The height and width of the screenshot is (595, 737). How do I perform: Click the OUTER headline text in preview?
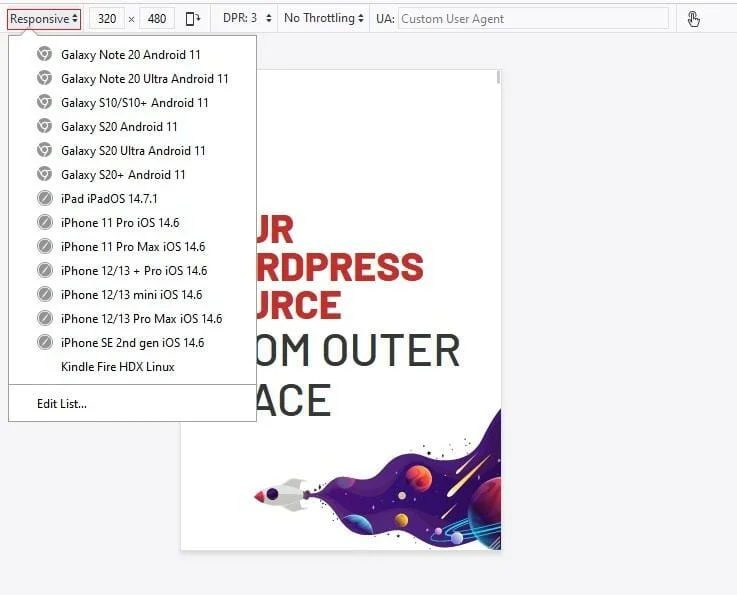[x=391, y=350]
